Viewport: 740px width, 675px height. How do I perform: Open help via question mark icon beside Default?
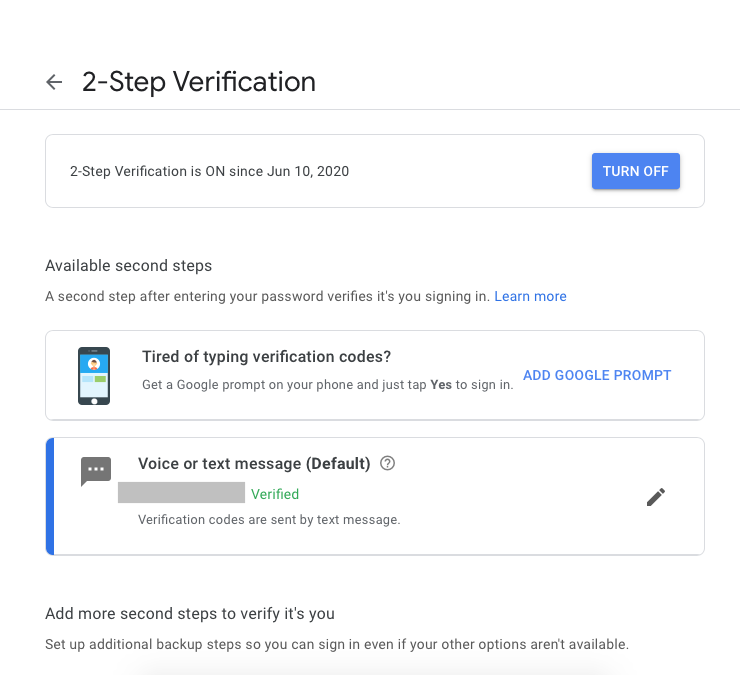click(387, 464)
